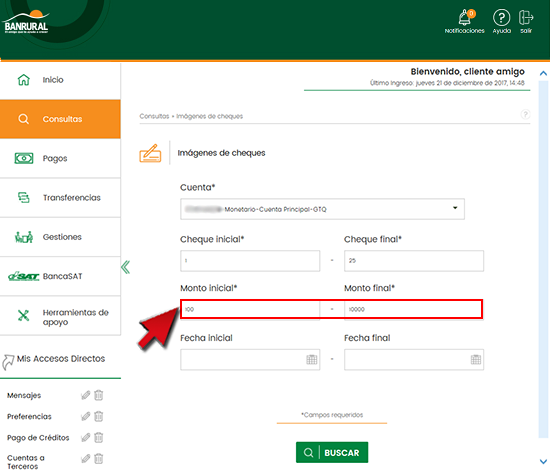Click the Ayuda question mark icon
This screenshot has width=550, height=476.
[x=501, y=18]
